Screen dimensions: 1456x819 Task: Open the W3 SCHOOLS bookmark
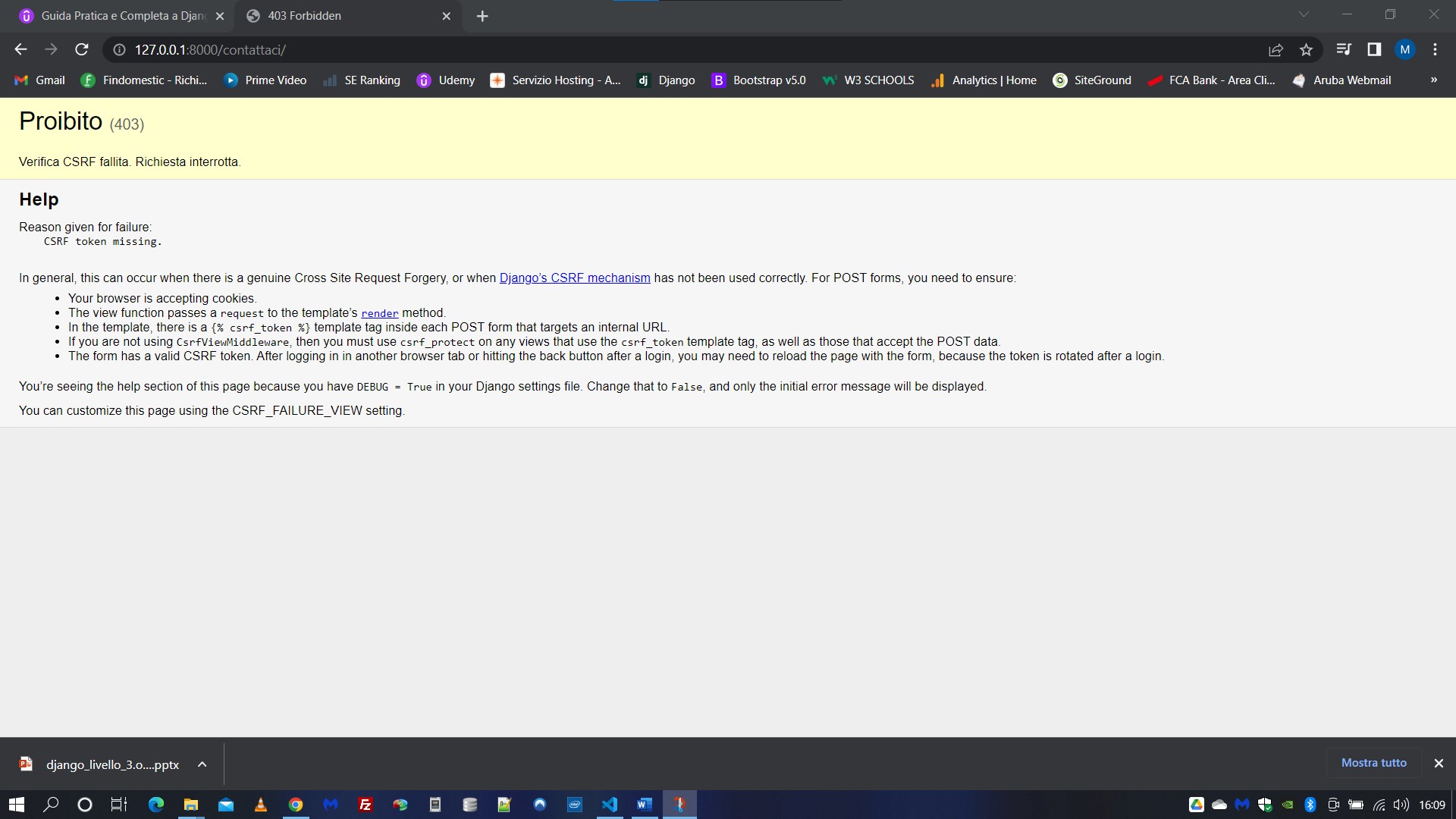868,80
